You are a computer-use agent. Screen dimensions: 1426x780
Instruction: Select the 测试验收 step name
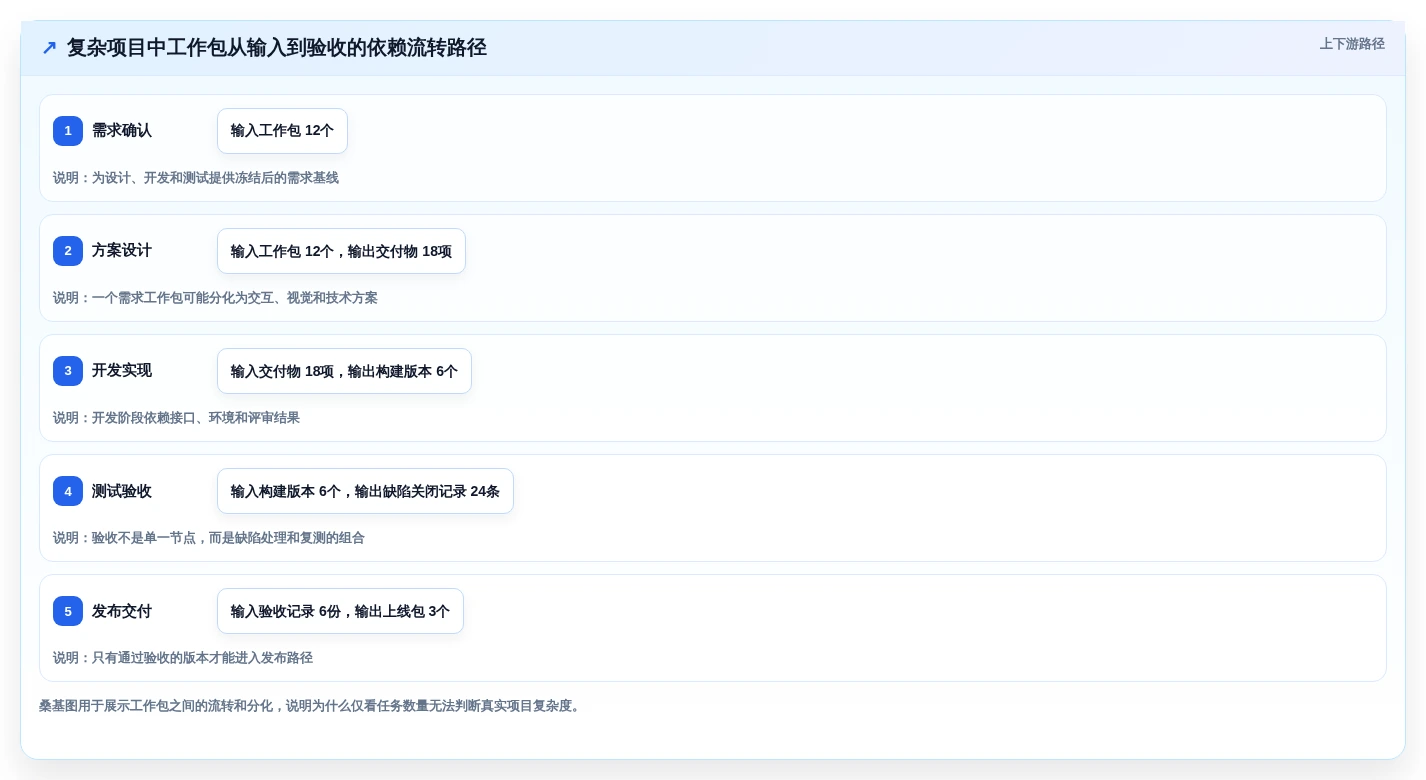click(122, 491)
